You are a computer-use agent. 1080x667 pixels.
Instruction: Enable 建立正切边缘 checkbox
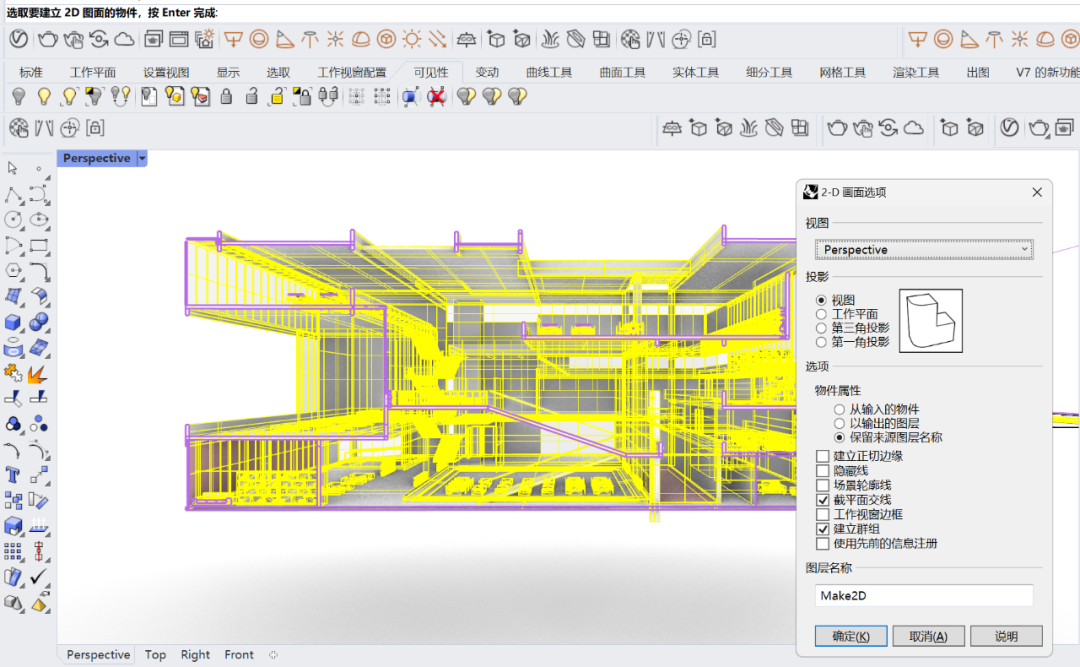tap(822, 456)
